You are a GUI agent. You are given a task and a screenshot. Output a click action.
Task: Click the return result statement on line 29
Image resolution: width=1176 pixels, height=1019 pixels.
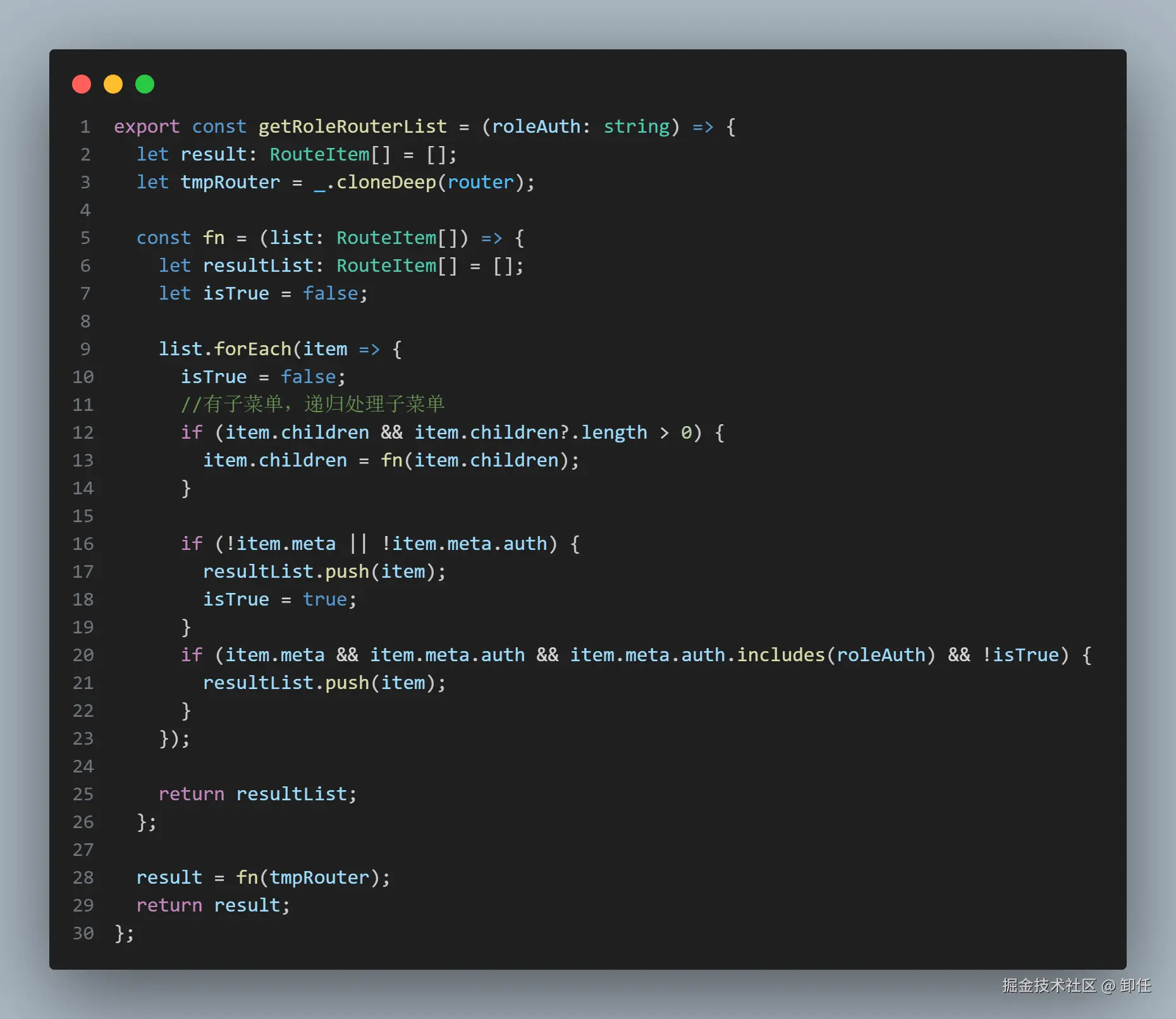(212, 905)
